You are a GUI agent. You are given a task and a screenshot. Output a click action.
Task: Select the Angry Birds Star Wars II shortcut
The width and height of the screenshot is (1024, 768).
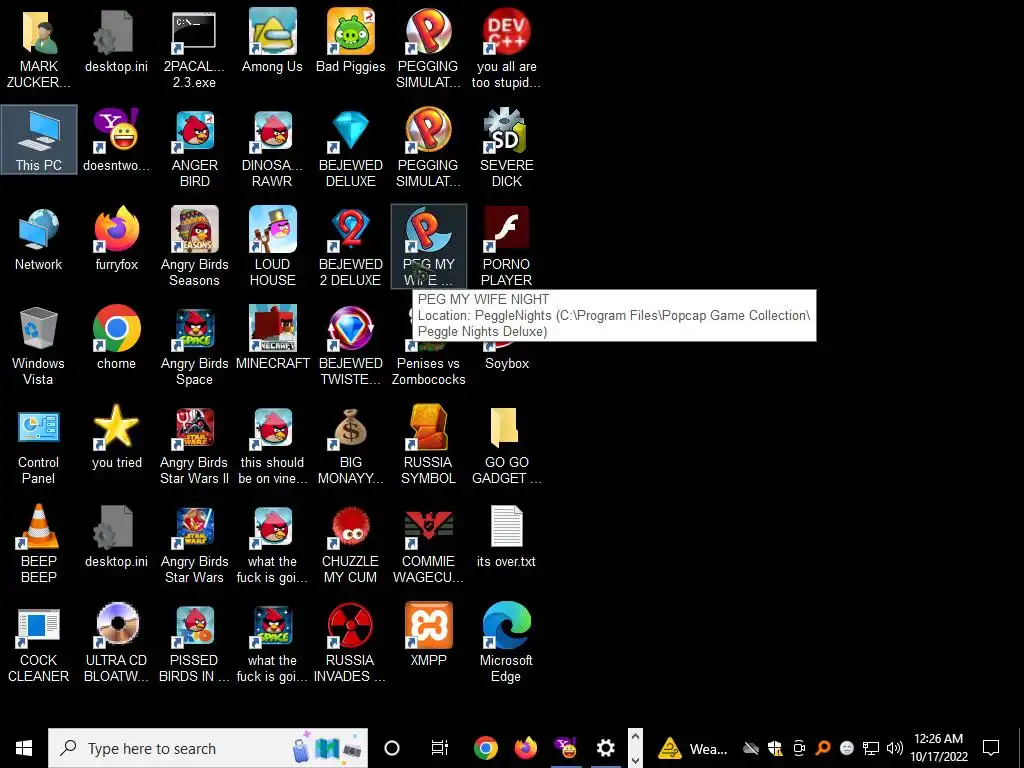[x=195, y=445]
